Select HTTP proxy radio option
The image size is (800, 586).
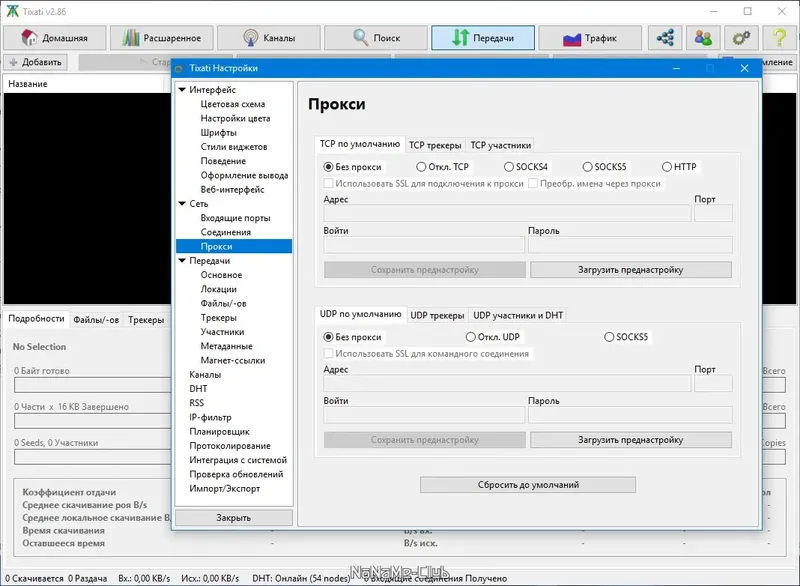coord(667,167)
